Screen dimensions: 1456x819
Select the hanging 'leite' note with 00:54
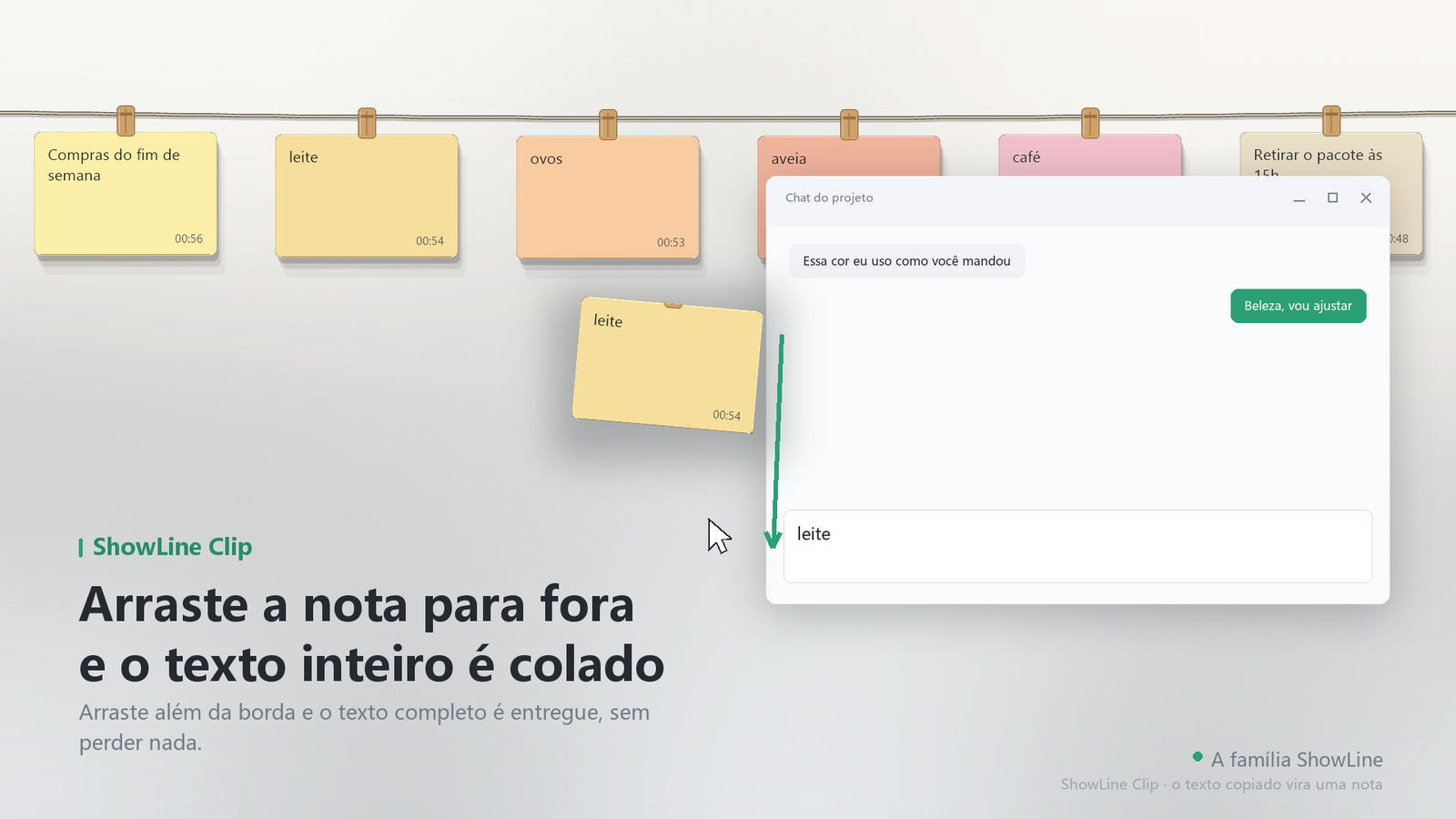[x=367, y=196]
